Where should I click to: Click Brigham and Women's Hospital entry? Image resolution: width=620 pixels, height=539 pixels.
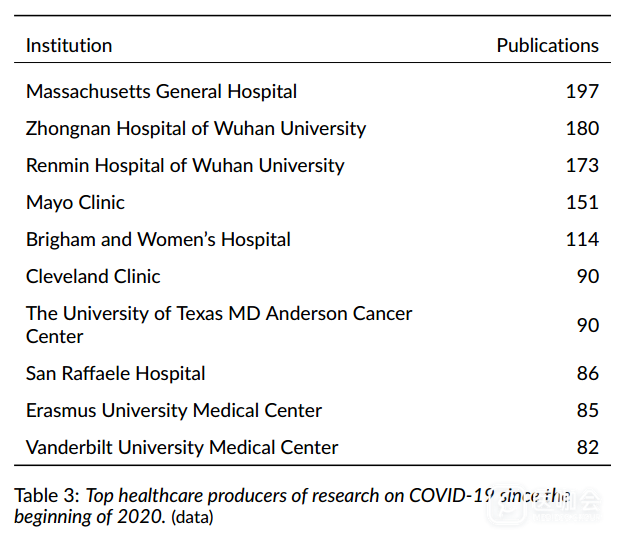[158, 239]
